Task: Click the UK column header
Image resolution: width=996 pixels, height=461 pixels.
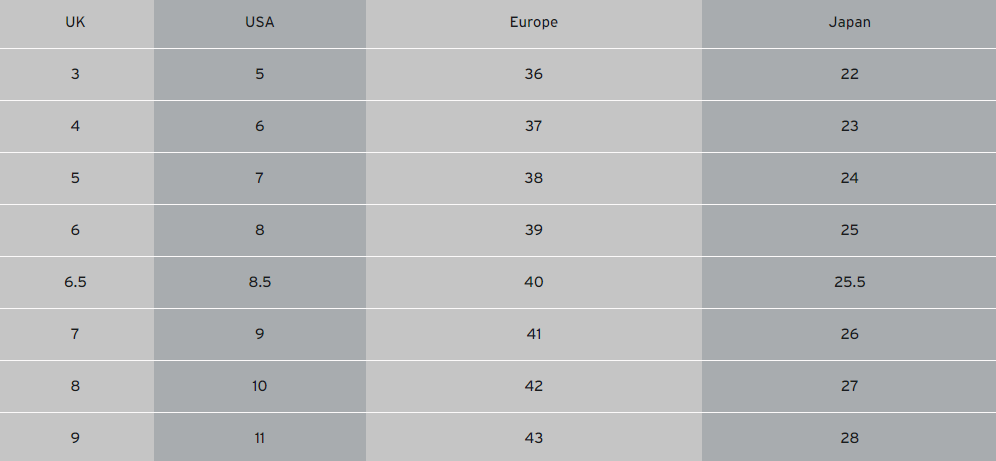Action: pyautogui.click(x=75, y=22)
